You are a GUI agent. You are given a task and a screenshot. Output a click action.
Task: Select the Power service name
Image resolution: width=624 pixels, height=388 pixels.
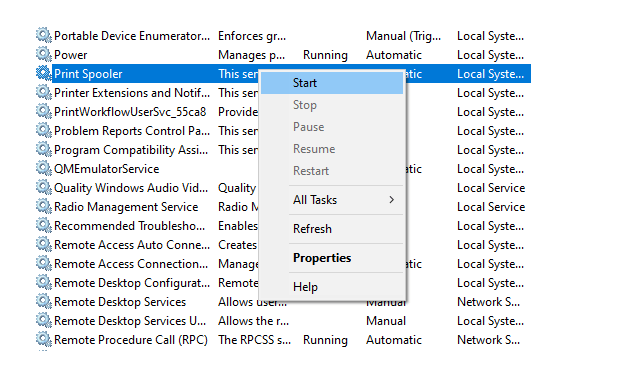70,55
